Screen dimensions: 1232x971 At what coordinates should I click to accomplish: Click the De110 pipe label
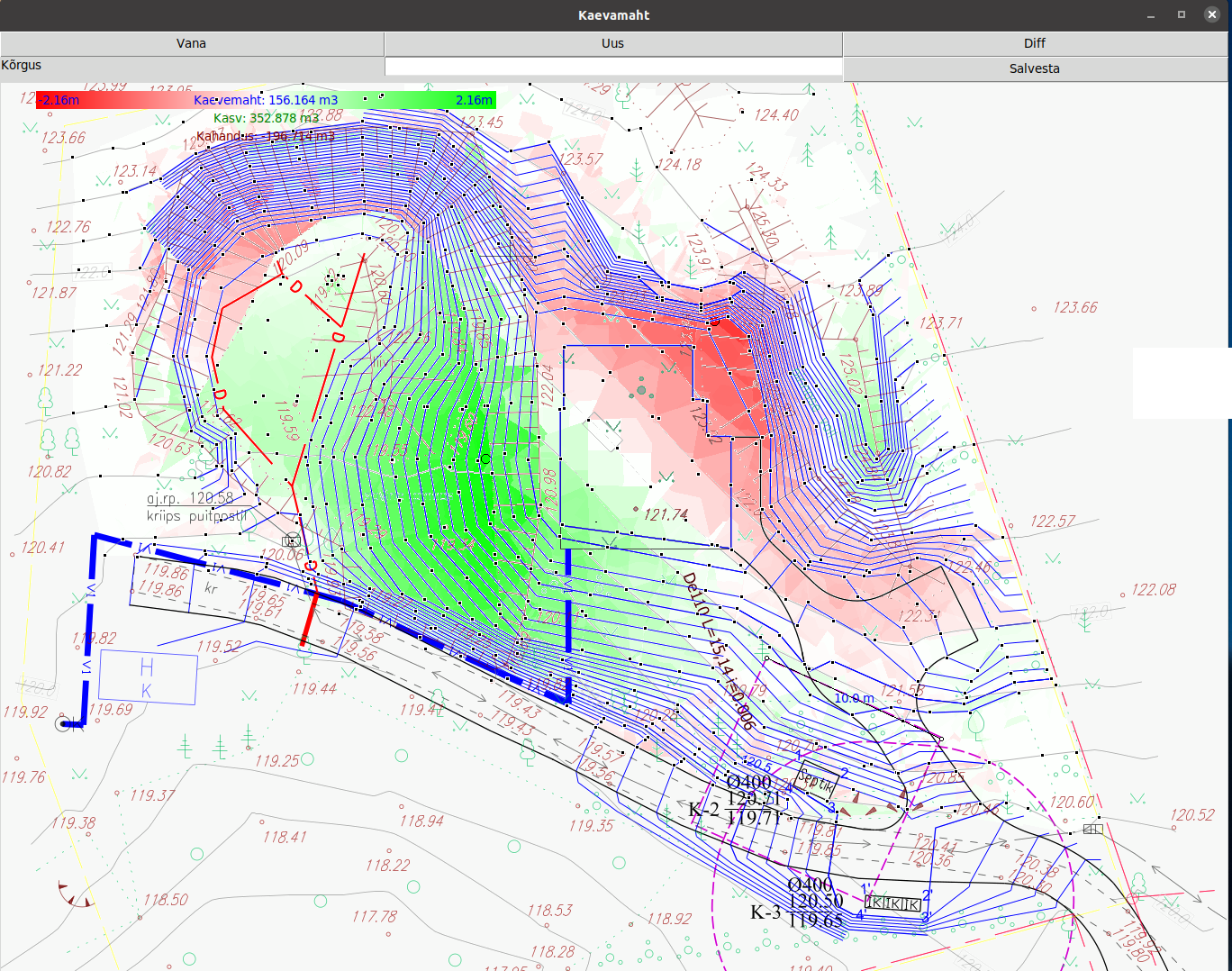717,650
